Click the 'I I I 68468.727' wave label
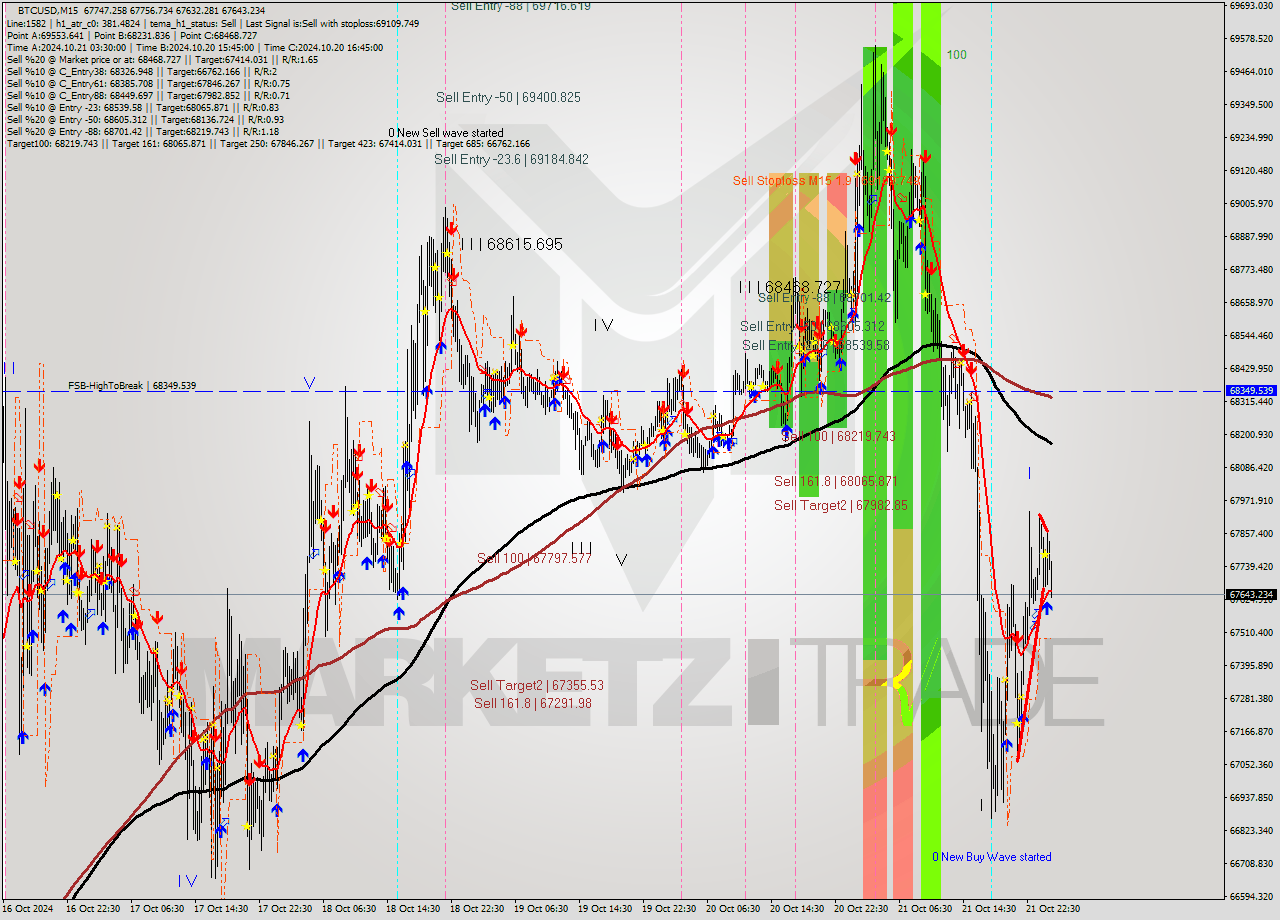The image size is (1280, 920). [790, 287]
